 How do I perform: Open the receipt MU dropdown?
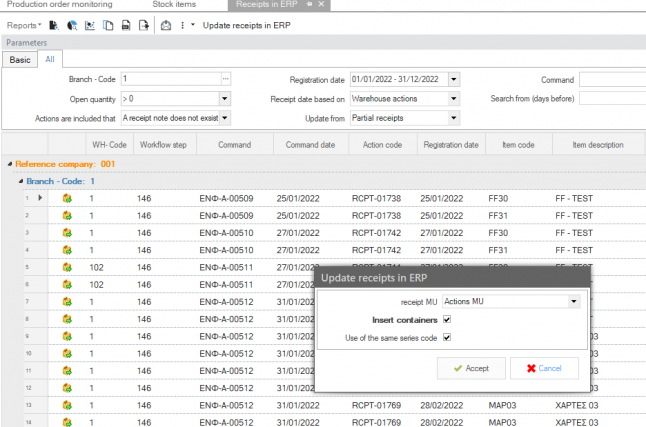pos(573,302)
